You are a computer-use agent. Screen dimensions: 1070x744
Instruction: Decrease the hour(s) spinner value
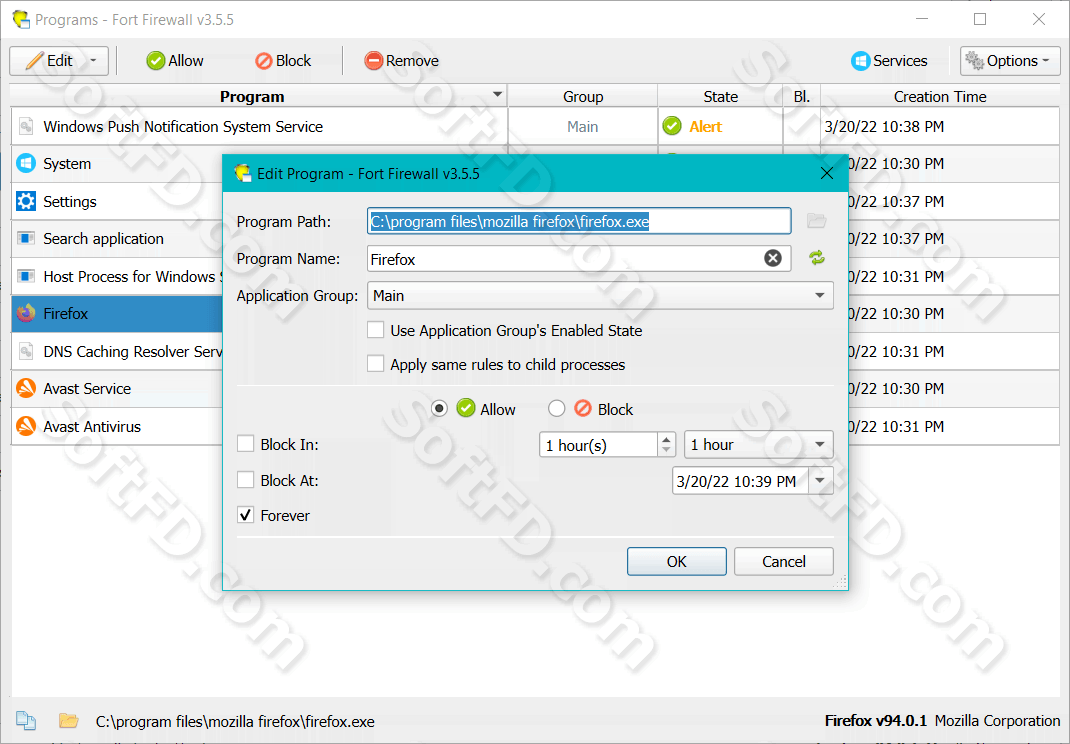point(667,451)
